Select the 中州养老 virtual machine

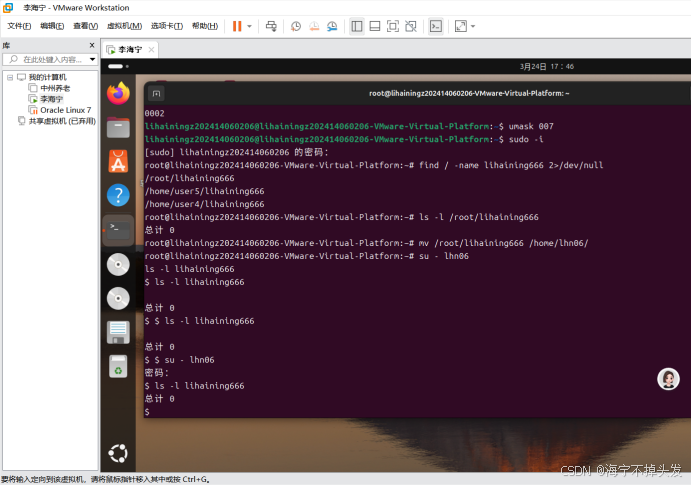[x=55, y=88]
